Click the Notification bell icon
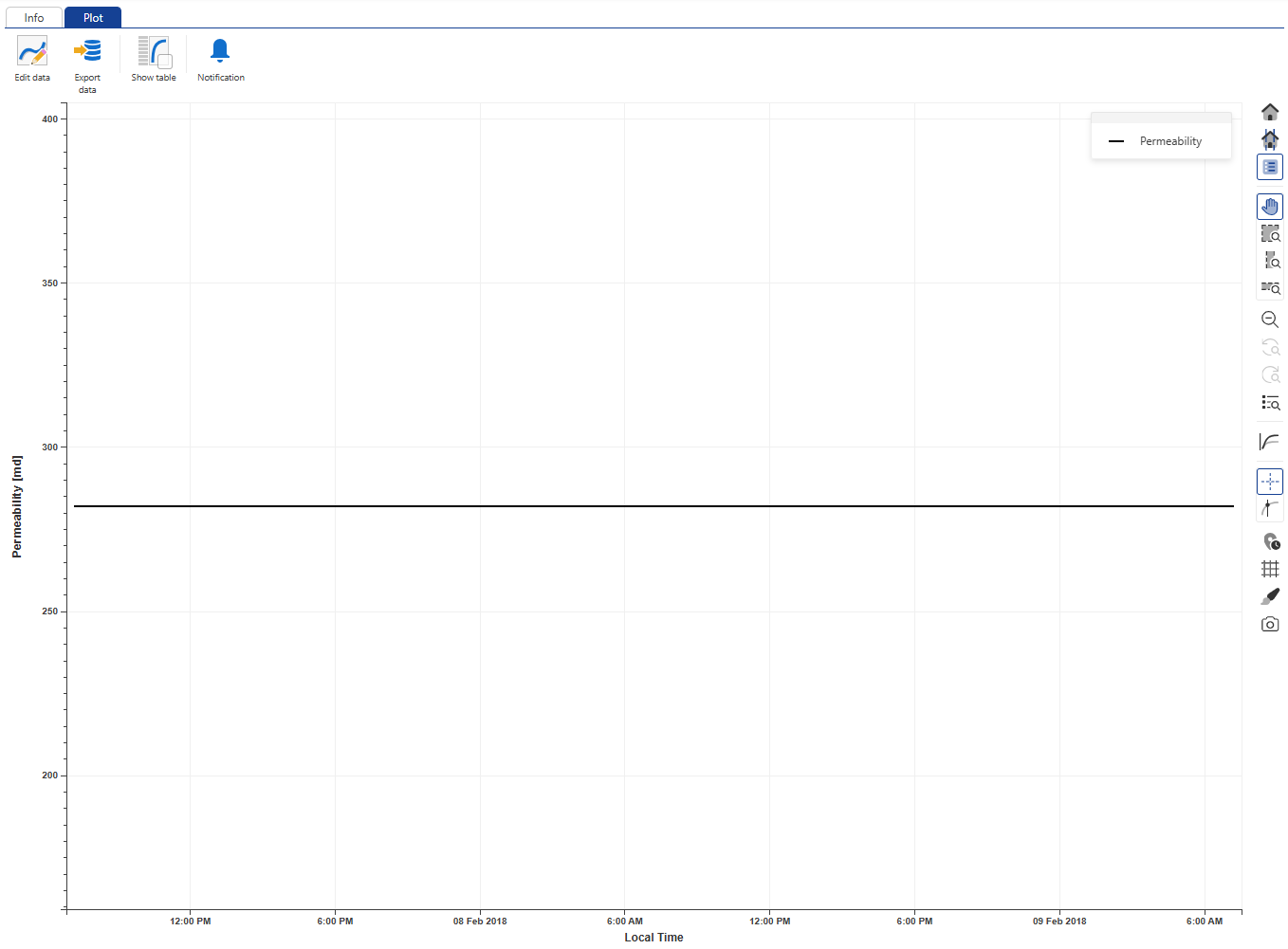The width and height of the screenshot is (1288, 949). tap(220, 51)
